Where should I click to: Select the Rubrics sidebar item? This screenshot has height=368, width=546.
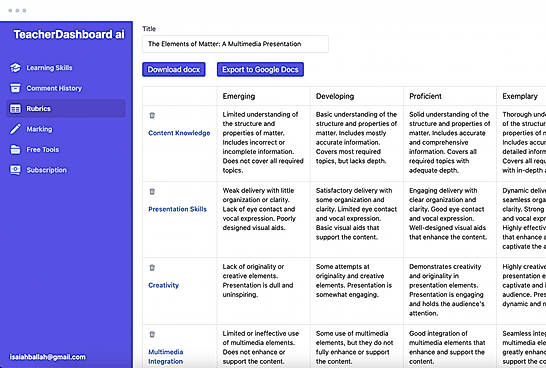[x=65, y=109]
